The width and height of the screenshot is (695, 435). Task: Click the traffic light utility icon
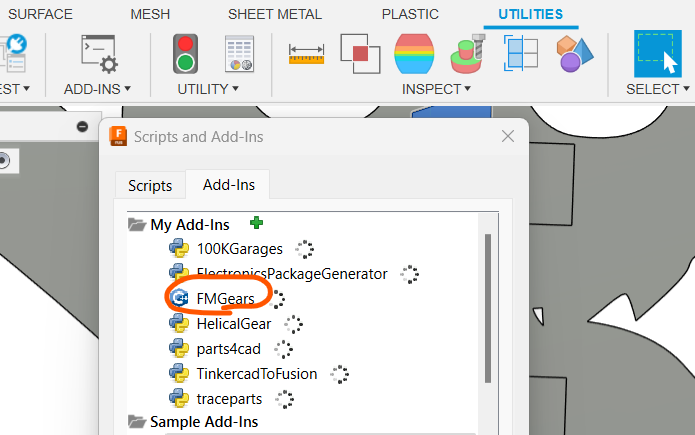point(185,54)
